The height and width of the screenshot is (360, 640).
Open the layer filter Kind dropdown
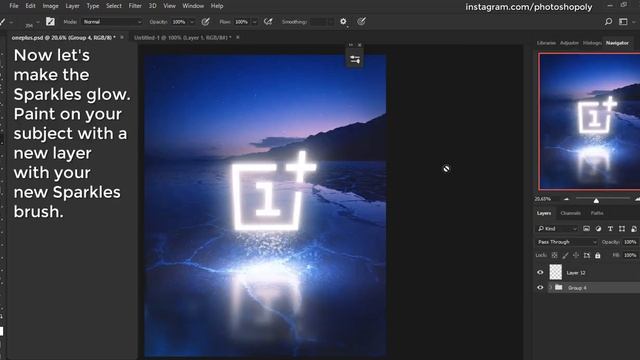pyautogui.click(x=558, y=229)
